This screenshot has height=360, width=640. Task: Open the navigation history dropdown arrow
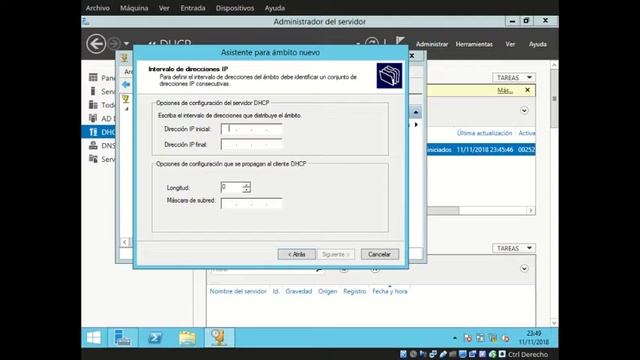(x=127, y=44)
